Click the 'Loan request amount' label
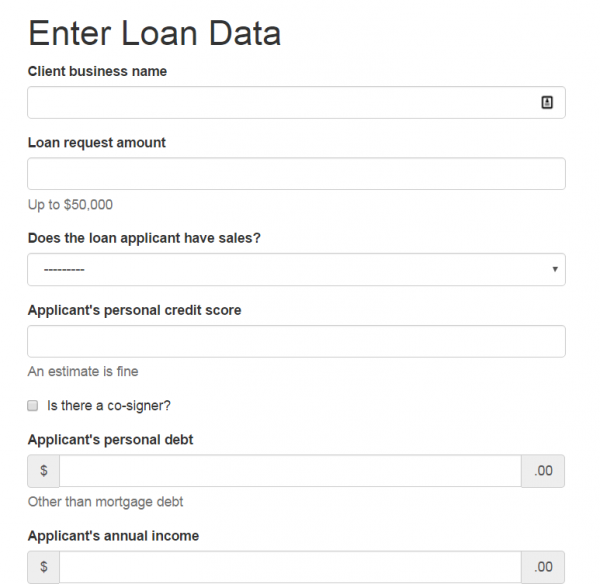 (x=96, y=142)
